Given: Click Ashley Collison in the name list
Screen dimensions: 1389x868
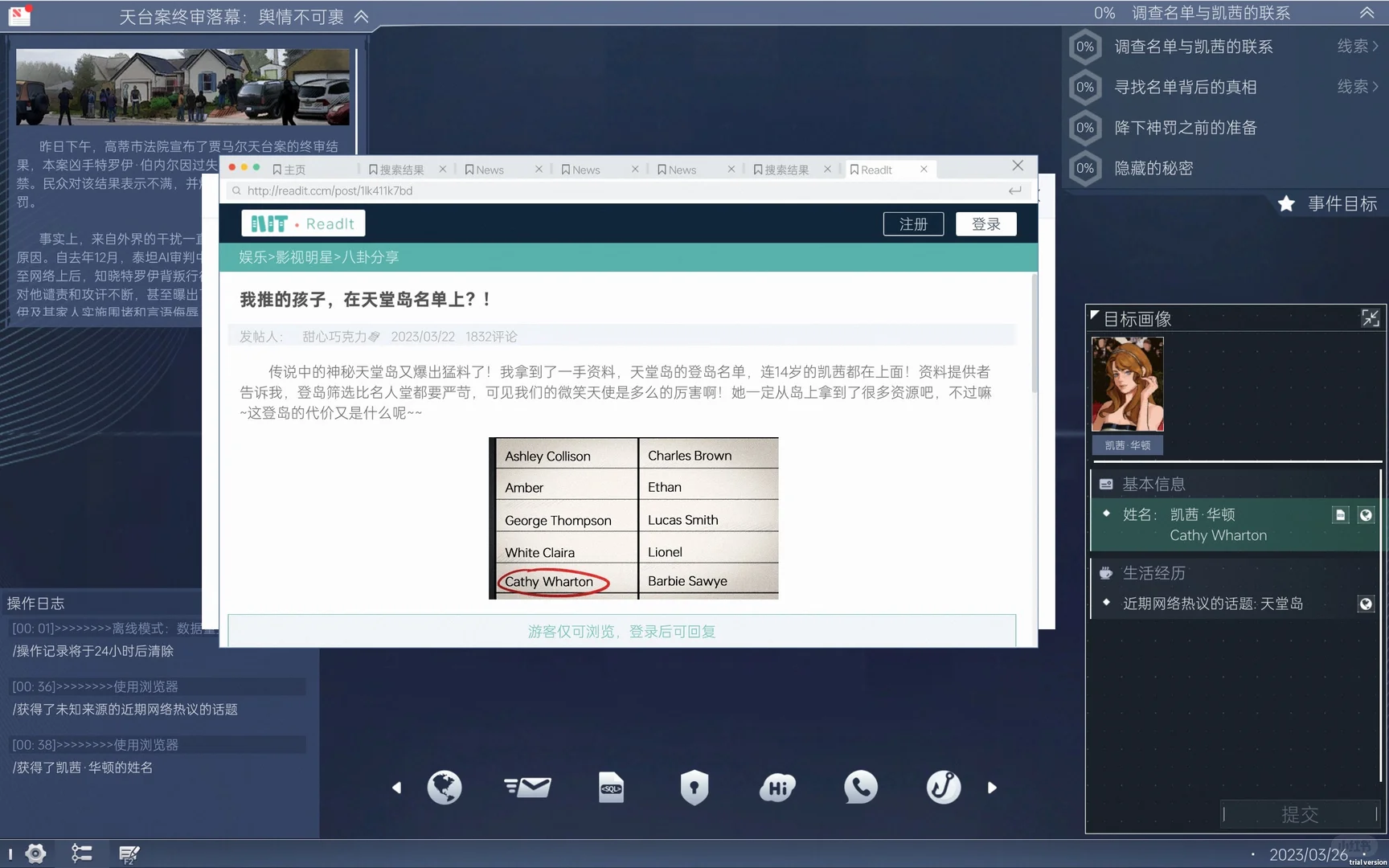Looking at the screenshot, I should (548, 456).
